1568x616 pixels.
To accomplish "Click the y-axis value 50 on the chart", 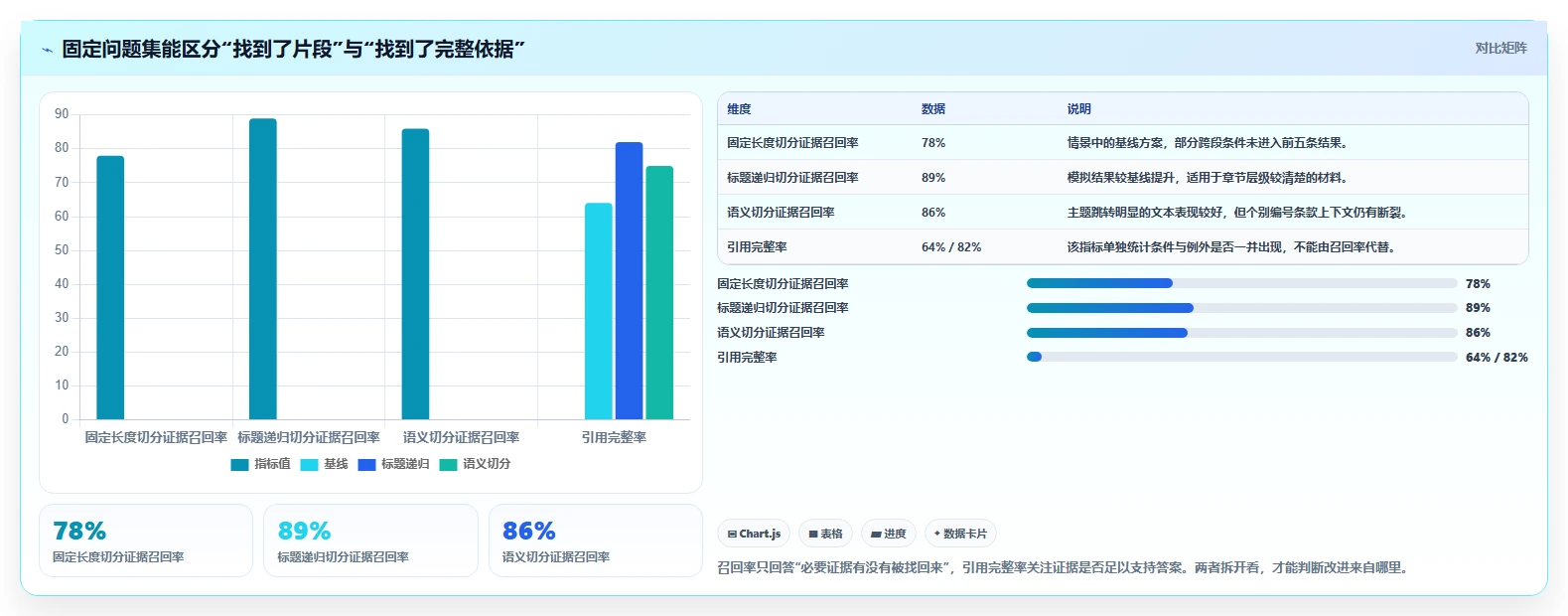I will [62, 250].
